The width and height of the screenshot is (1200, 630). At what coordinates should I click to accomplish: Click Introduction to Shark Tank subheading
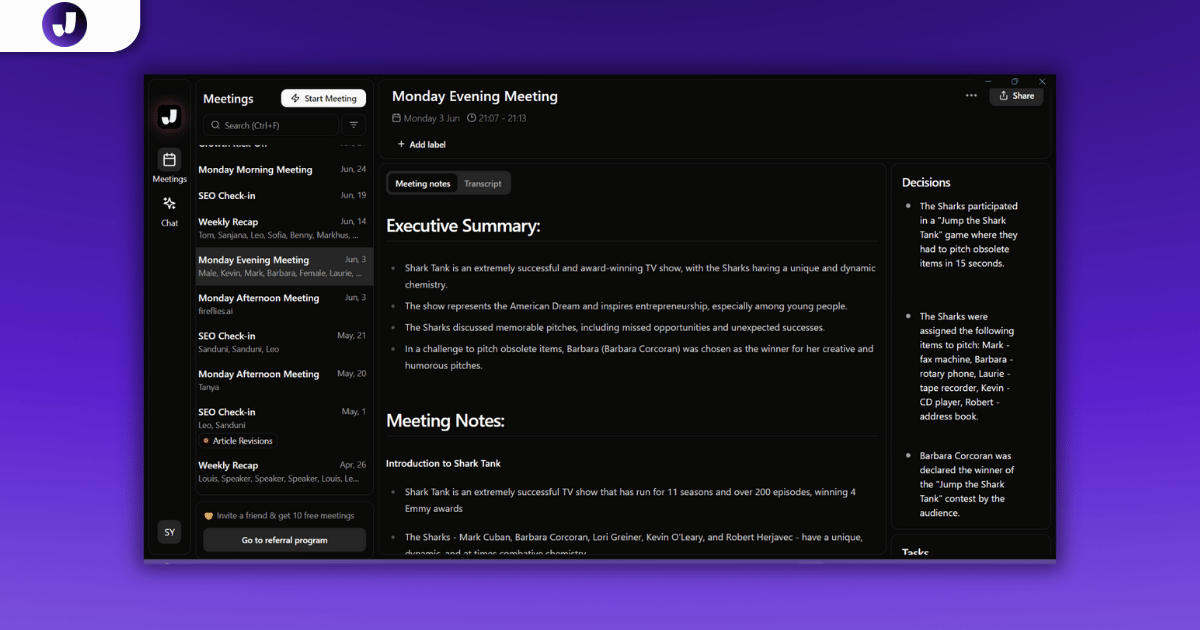[x=443, y=463]
